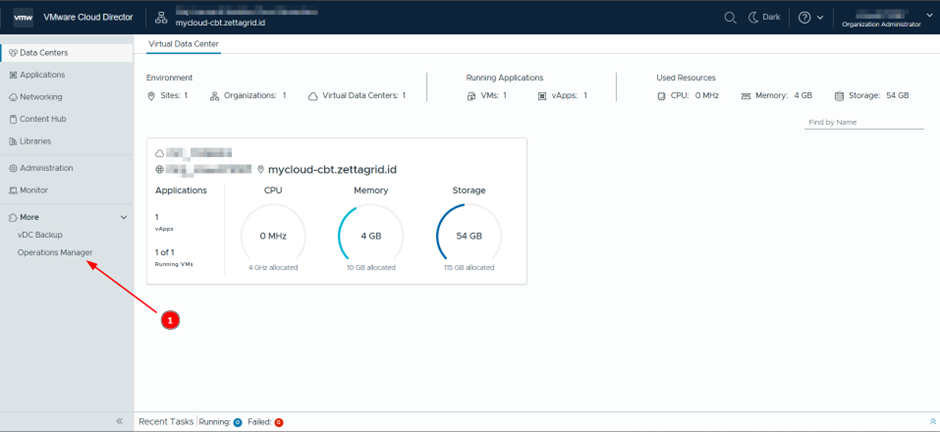Click the Storage icon in Used Resources

pos(839,96)
